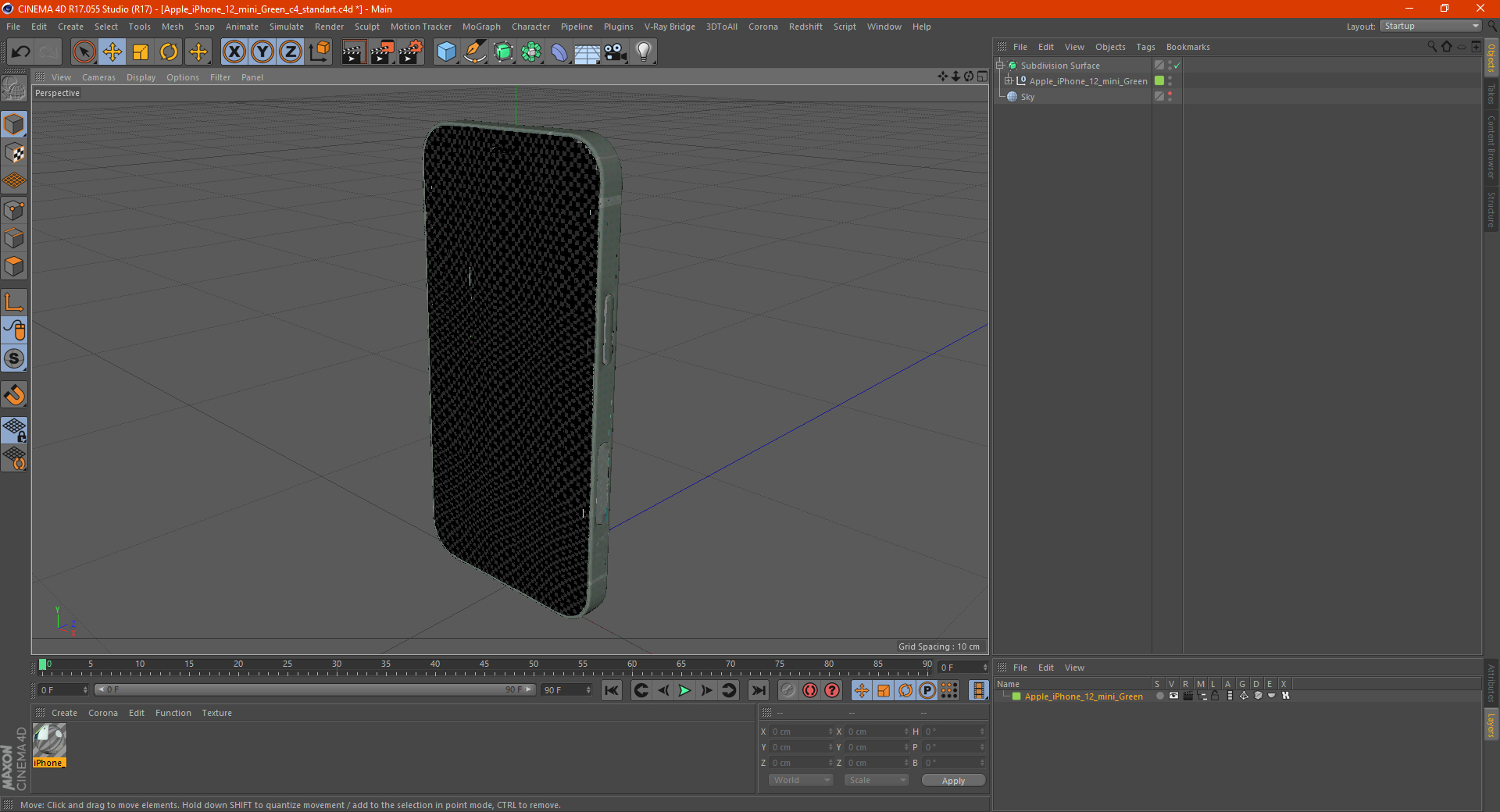The image size is (1500, 812).
Task: Open the viewport Cameras menu
Action: (x=98, y=77)
